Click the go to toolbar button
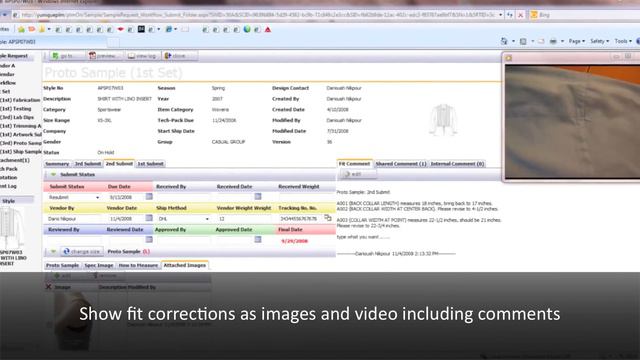 point(67,56)
